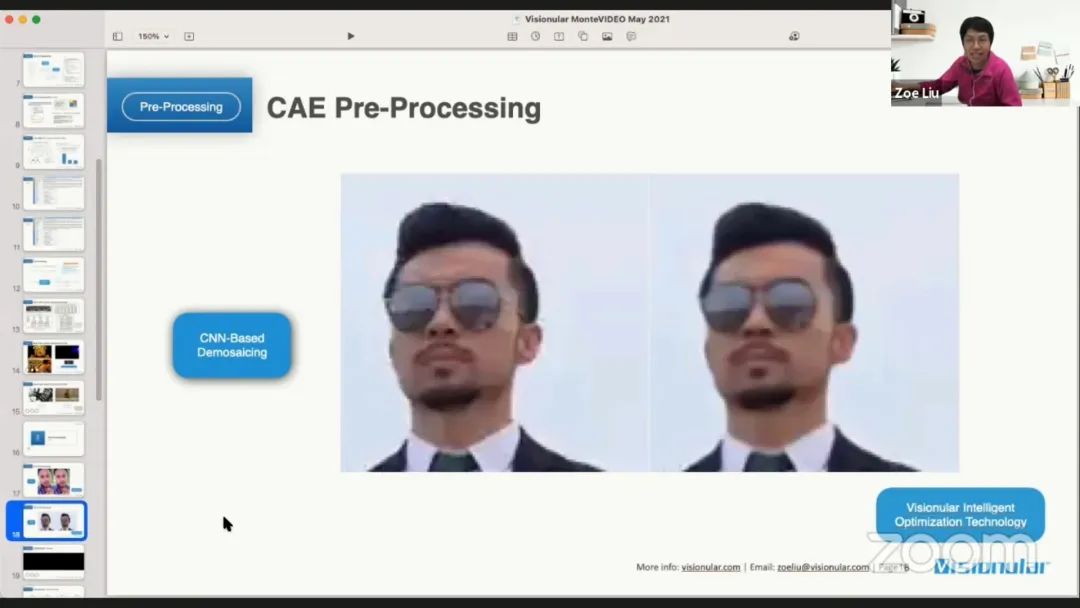Play the slideshow
The height and width of the screenshot is (608, 1080).
point(351,36)
